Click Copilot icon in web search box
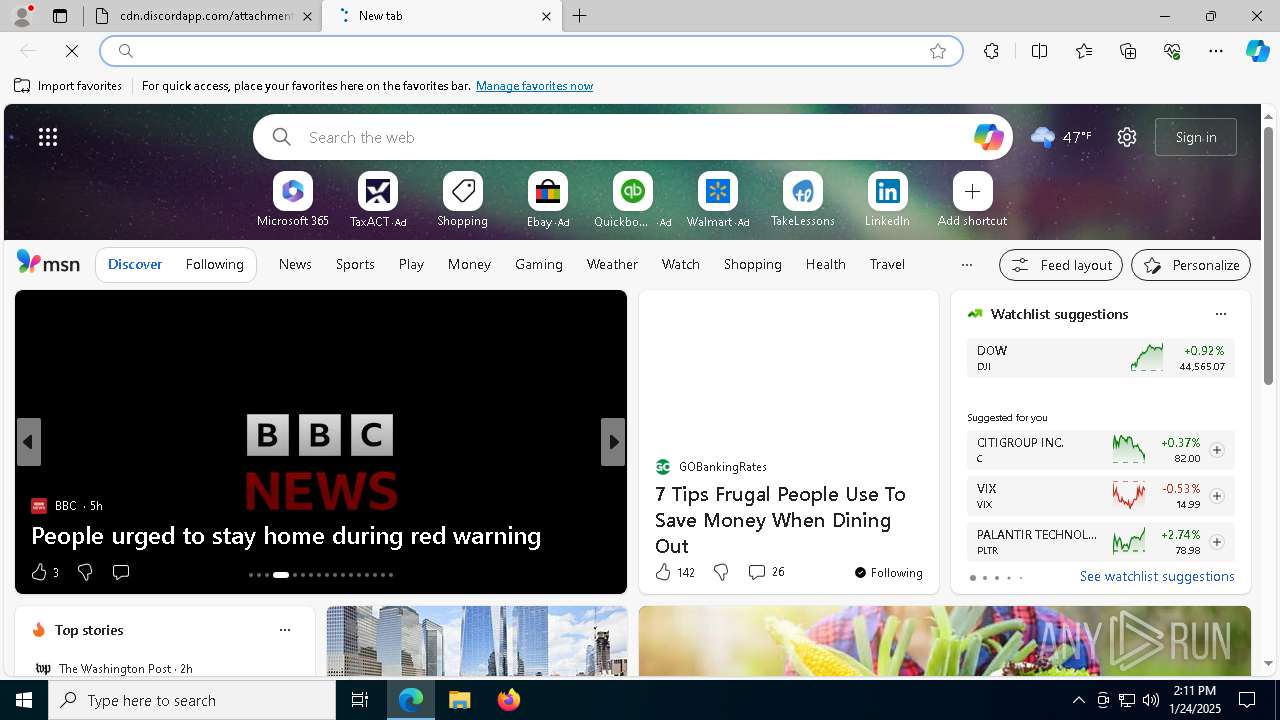This screenshot has height=720, width=1280. tap(988, 137)
